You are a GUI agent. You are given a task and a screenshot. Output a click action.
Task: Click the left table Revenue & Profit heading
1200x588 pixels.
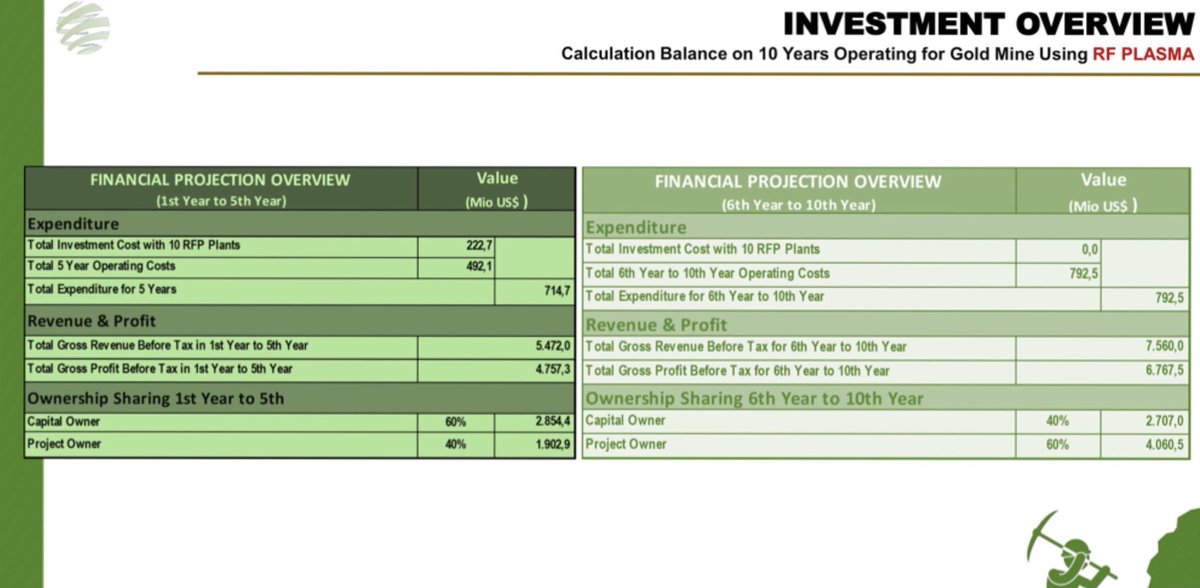pos(92,321)
